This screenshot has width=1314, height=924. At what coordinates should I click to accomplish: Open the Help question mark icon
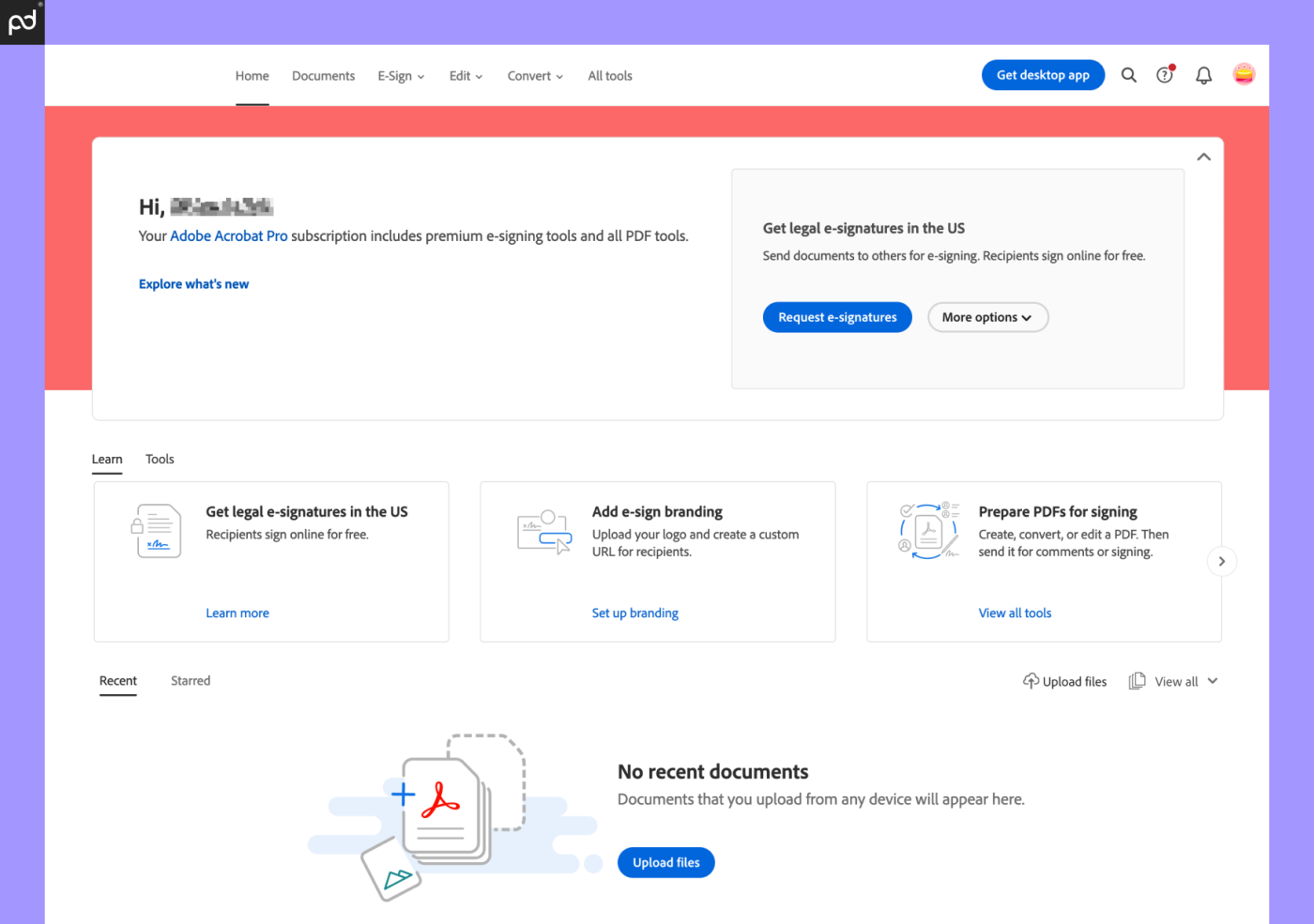[x=1165, y=75]
